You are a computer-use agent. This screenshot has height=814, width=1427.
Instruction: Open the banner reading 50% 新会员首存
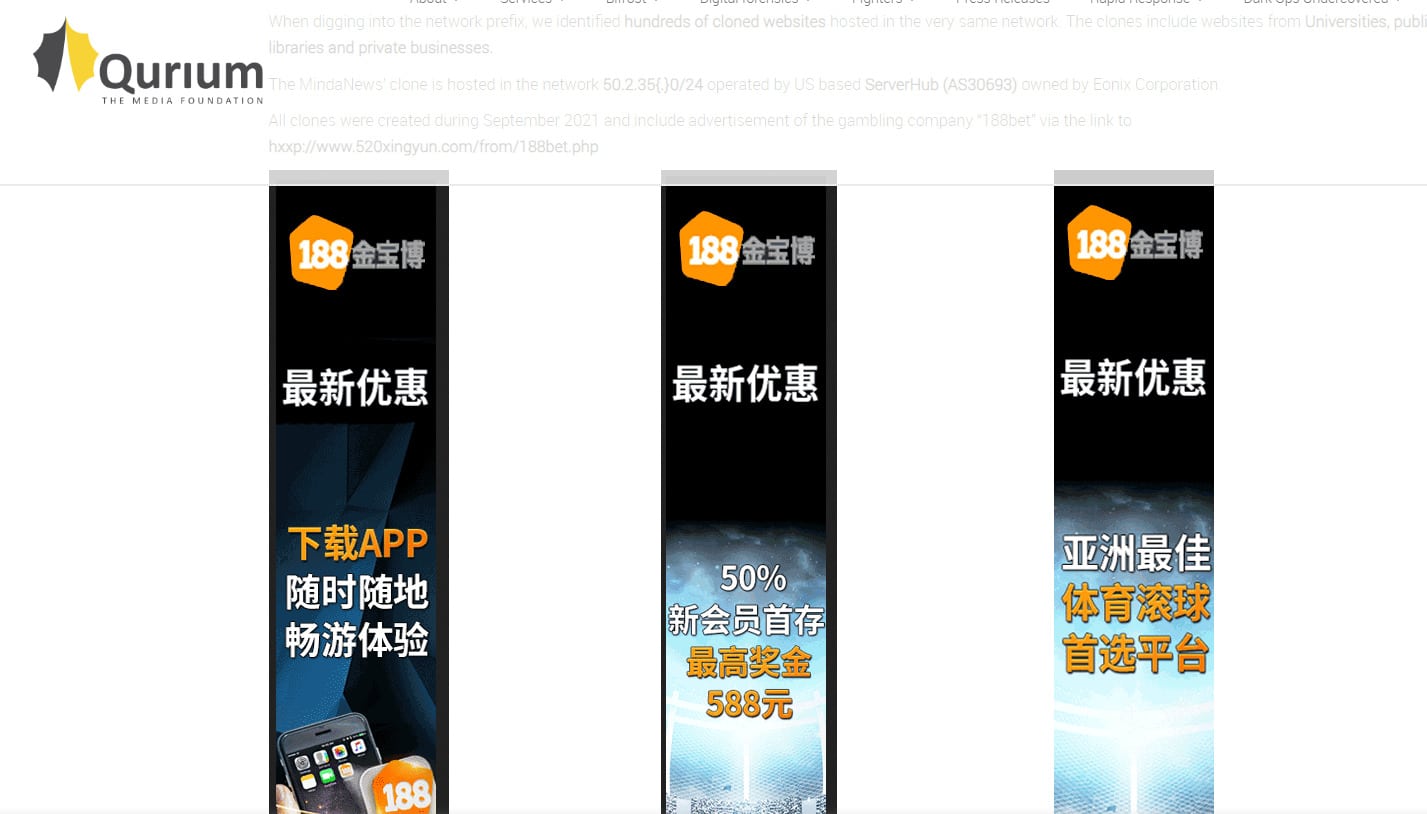(749, 492)
